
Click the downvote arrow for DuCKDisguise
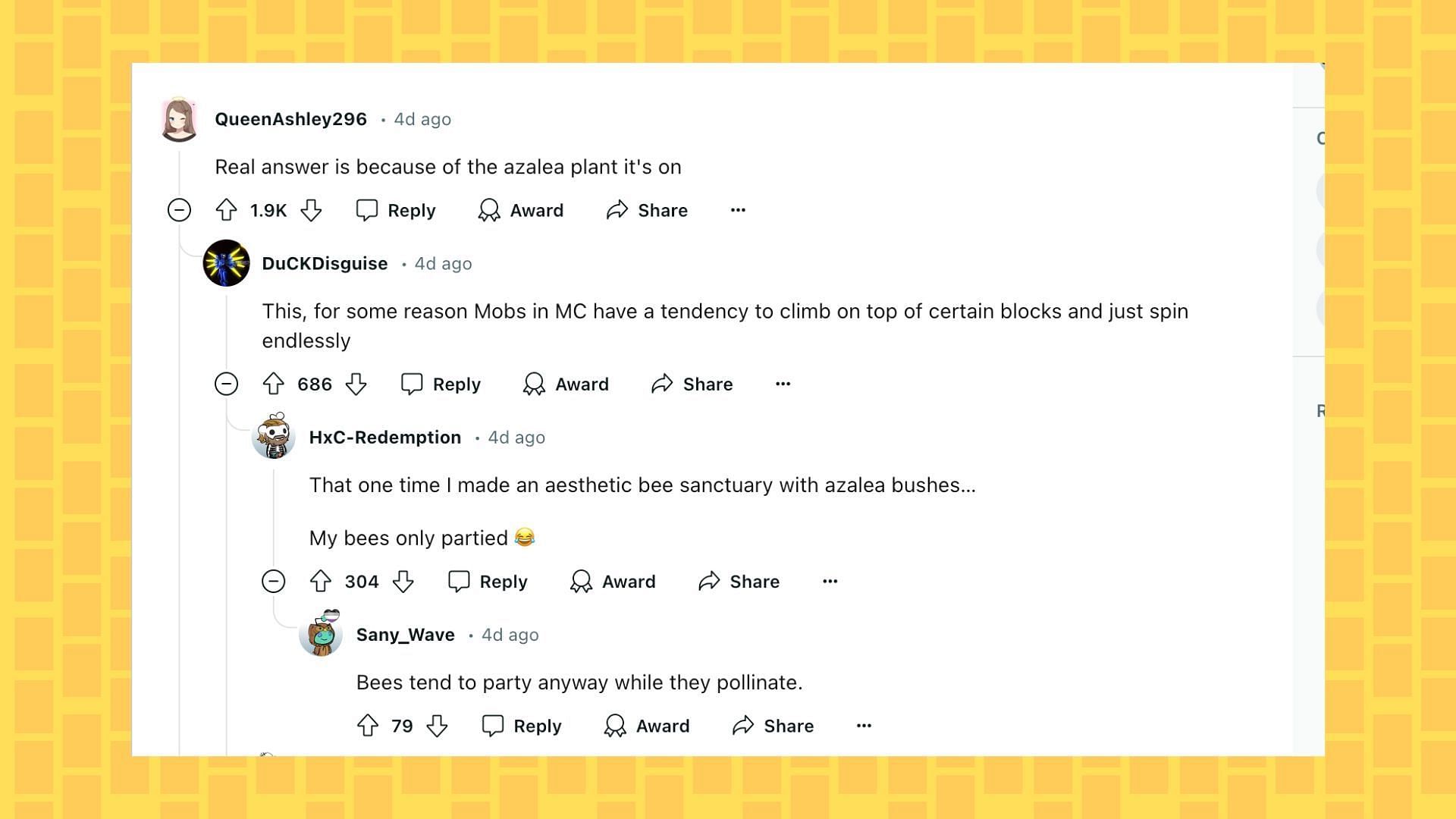(x=358, y=384)
